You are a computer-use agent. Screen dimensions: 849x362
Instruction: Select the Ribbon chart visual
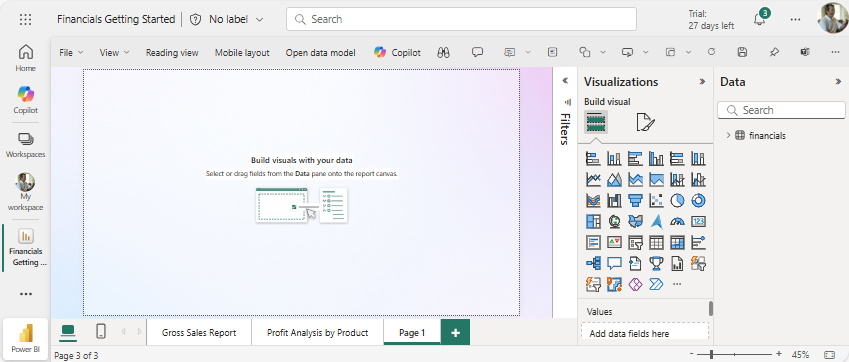(593, 201)
